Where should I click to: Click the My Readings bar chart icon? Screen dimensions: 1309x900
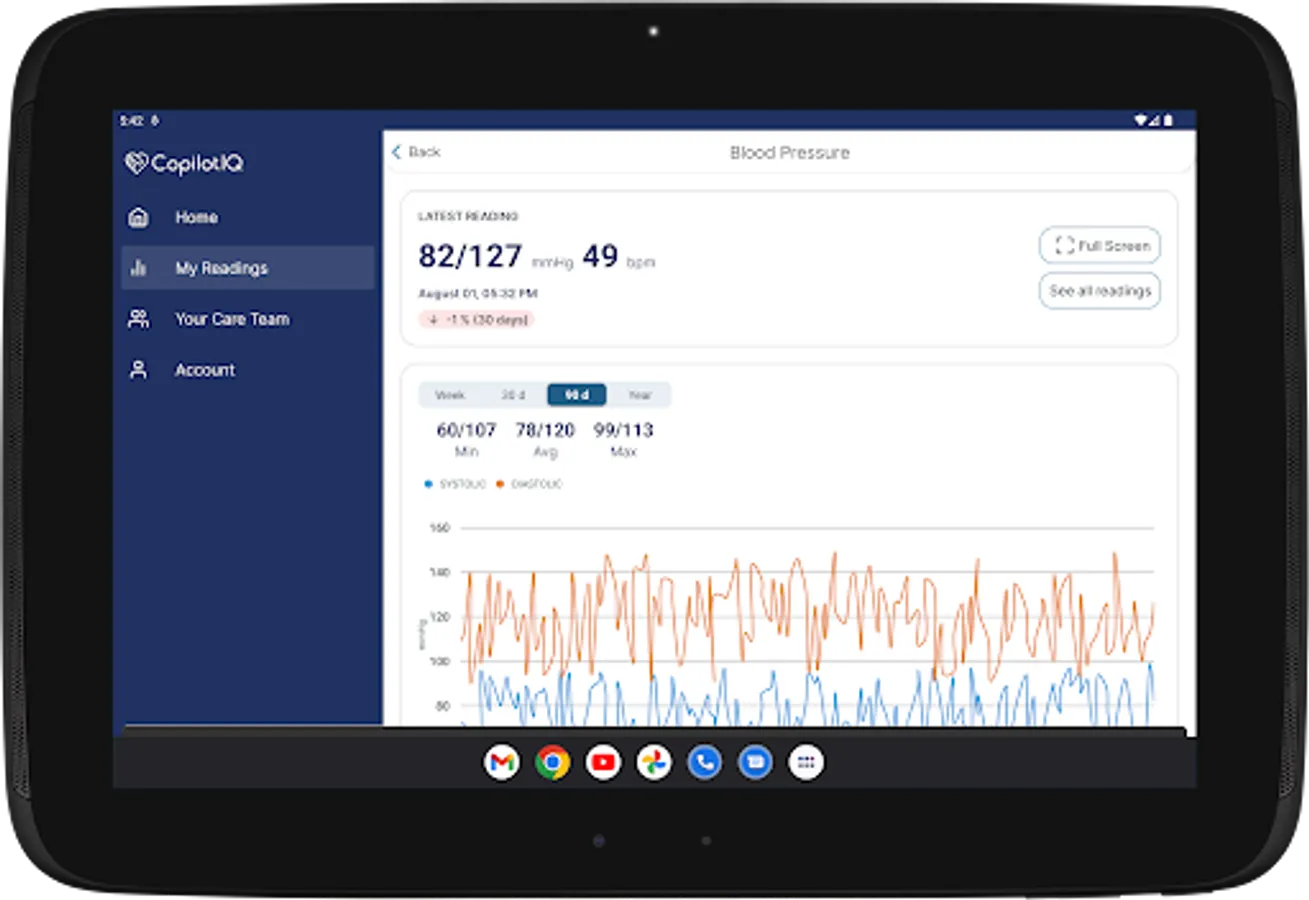pyautogui.click(x=139, y=268)
